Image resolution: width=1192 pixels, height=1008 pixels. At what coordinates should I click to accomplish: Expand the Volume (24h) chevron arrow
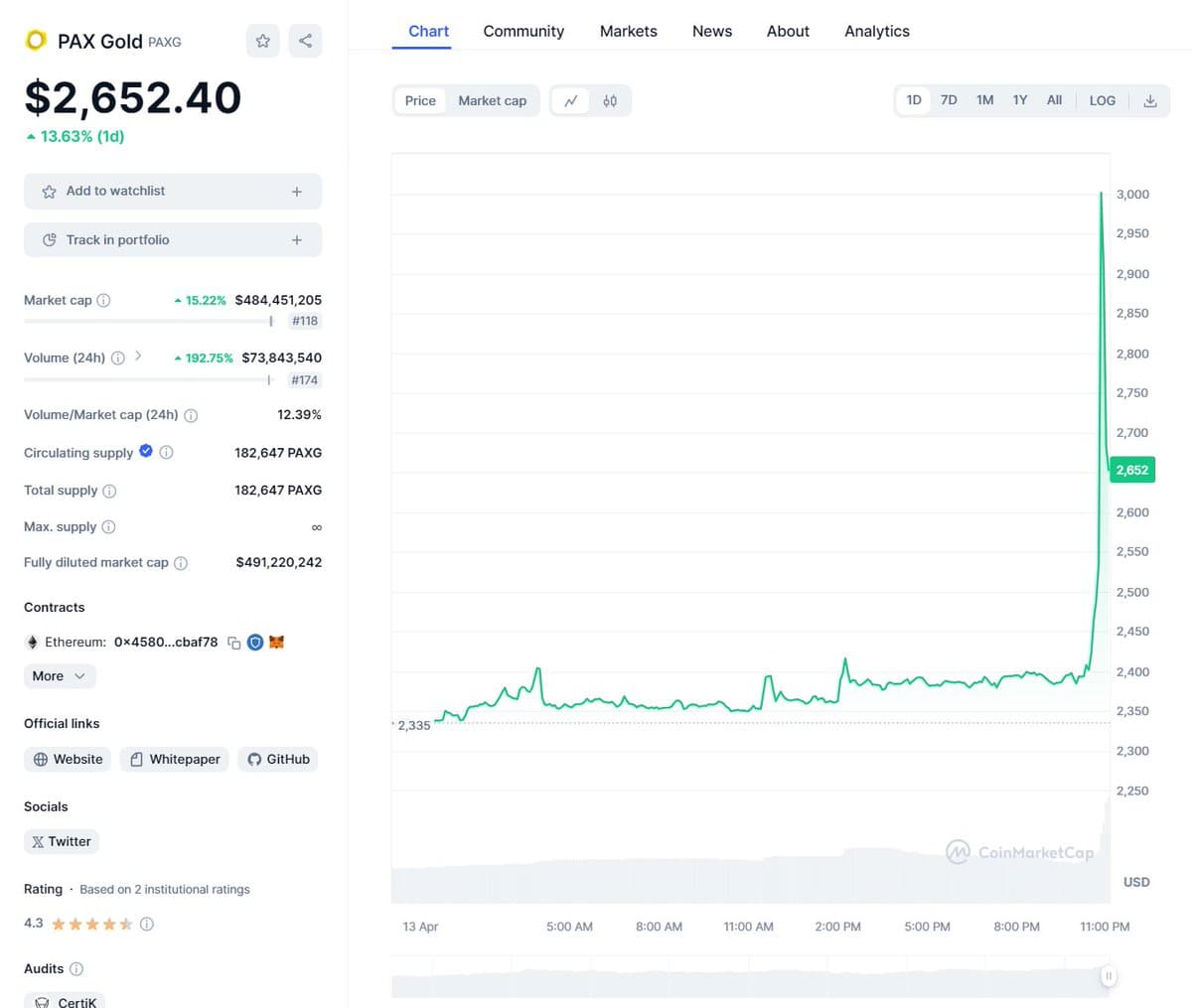point(138,356)
